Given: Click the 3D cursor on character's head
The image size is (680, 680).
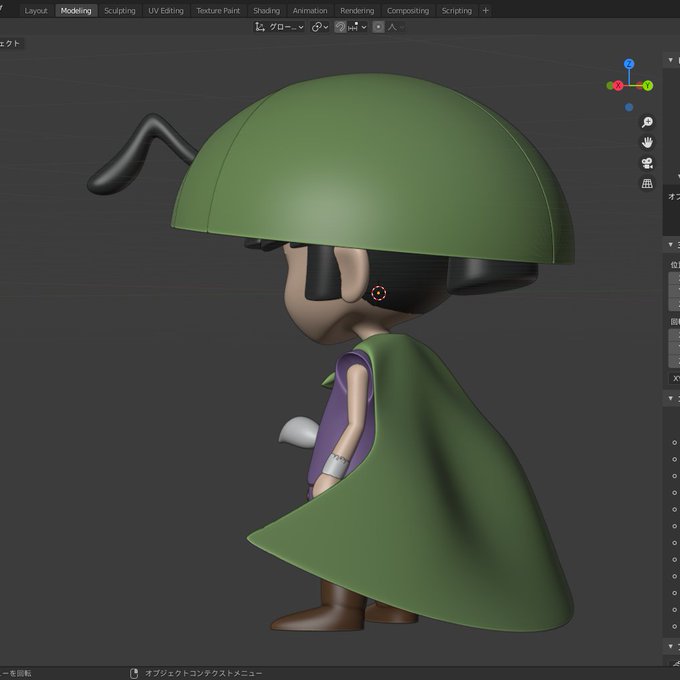Looking at the screenshot, I should tap(379, 293).
